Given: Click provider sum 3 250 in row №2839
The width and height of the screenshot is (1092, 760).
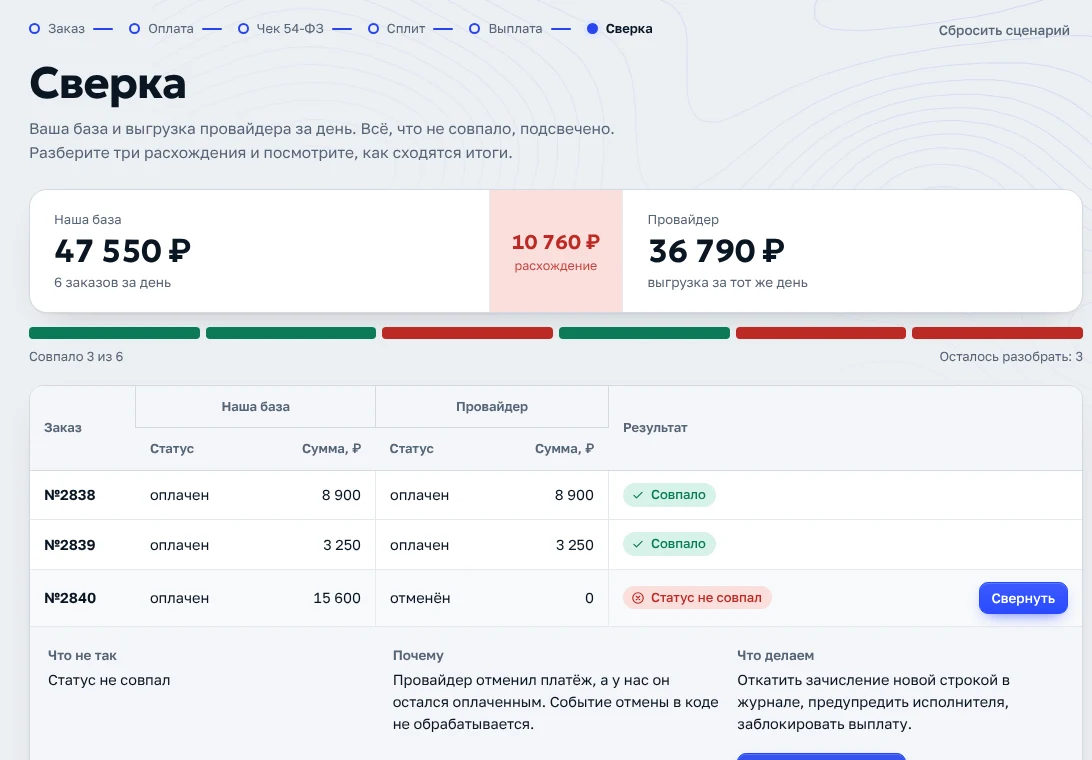Looking at the screenshot, I should tap(575, 545).
